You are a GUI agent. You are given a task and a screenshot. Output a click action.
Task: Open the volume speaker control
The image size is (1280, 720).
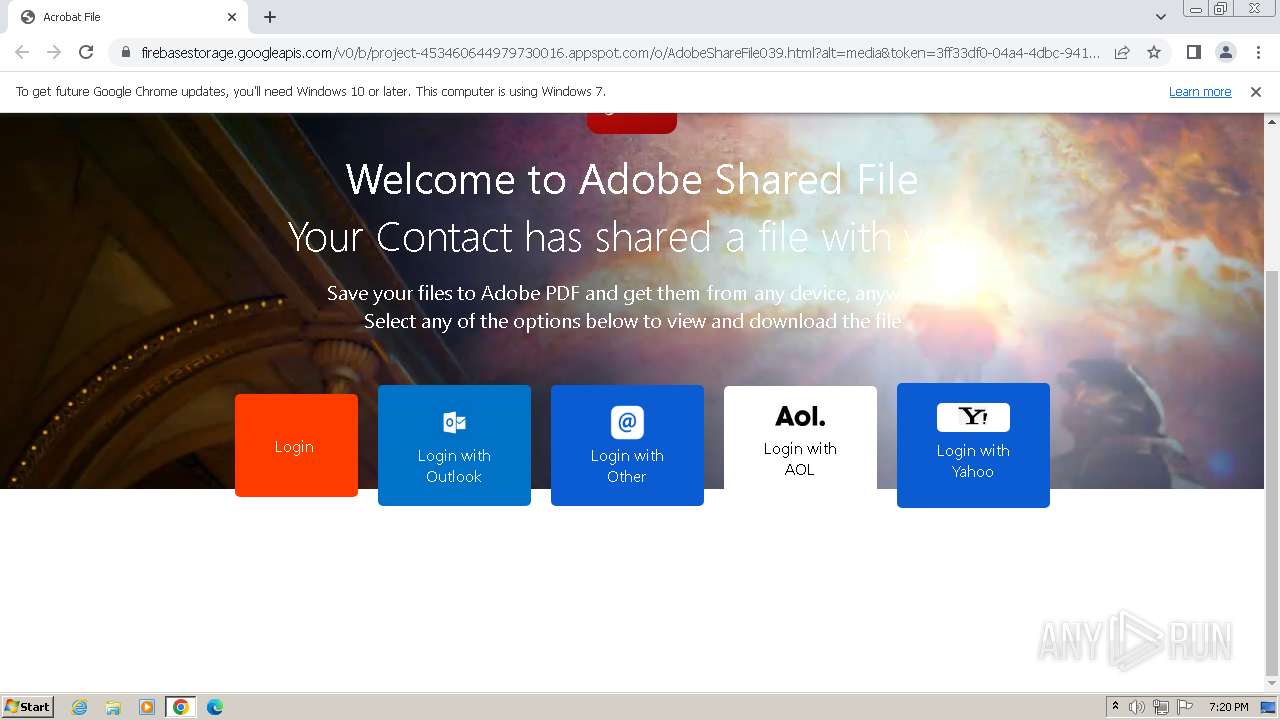(1137, 707)
